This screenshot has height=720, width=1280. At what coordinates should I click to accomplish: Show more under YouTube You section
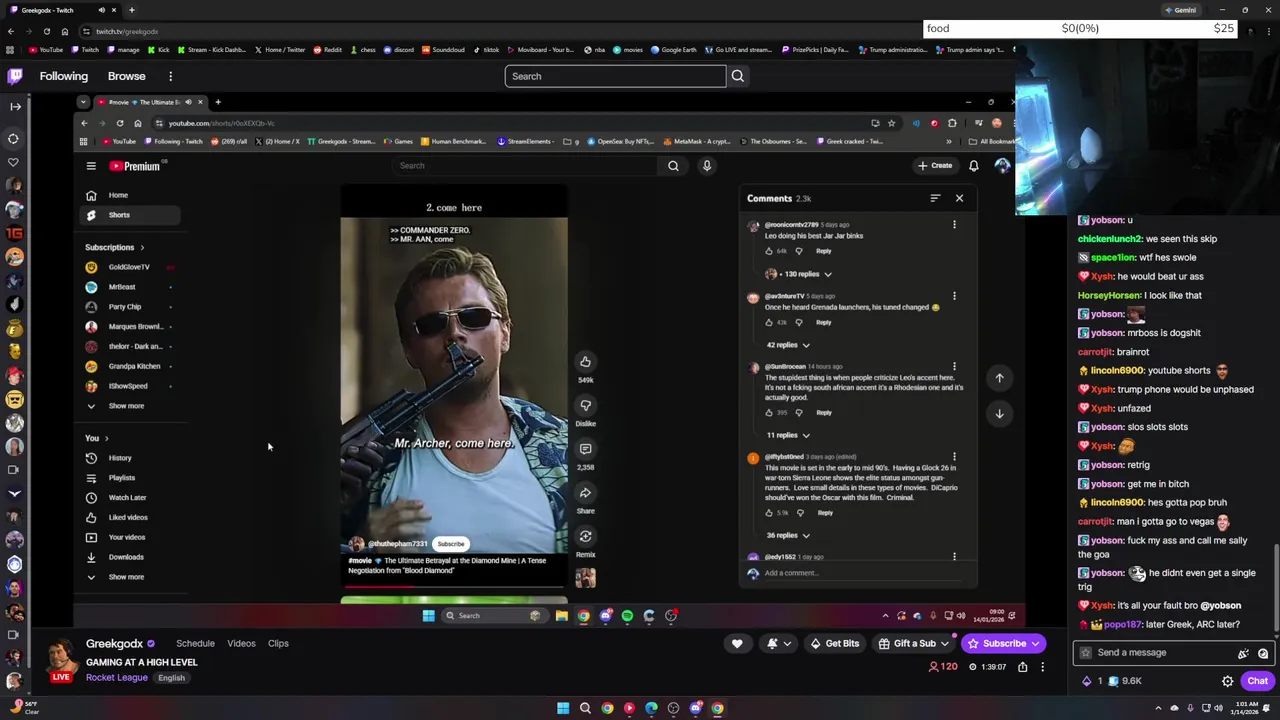point(127,577)
